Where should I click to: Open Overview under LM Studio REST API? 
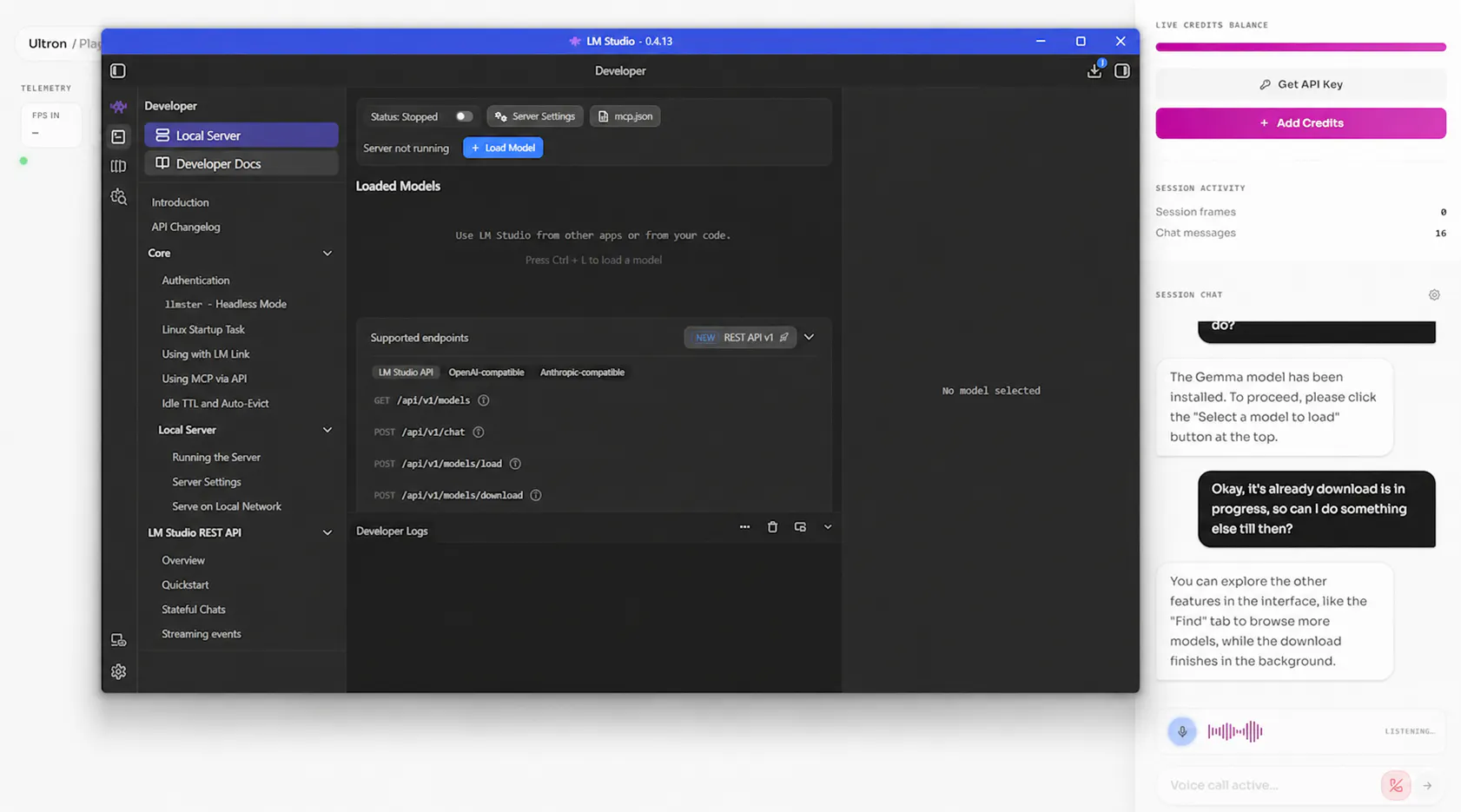pyautogui.click(x=183, y=560)
